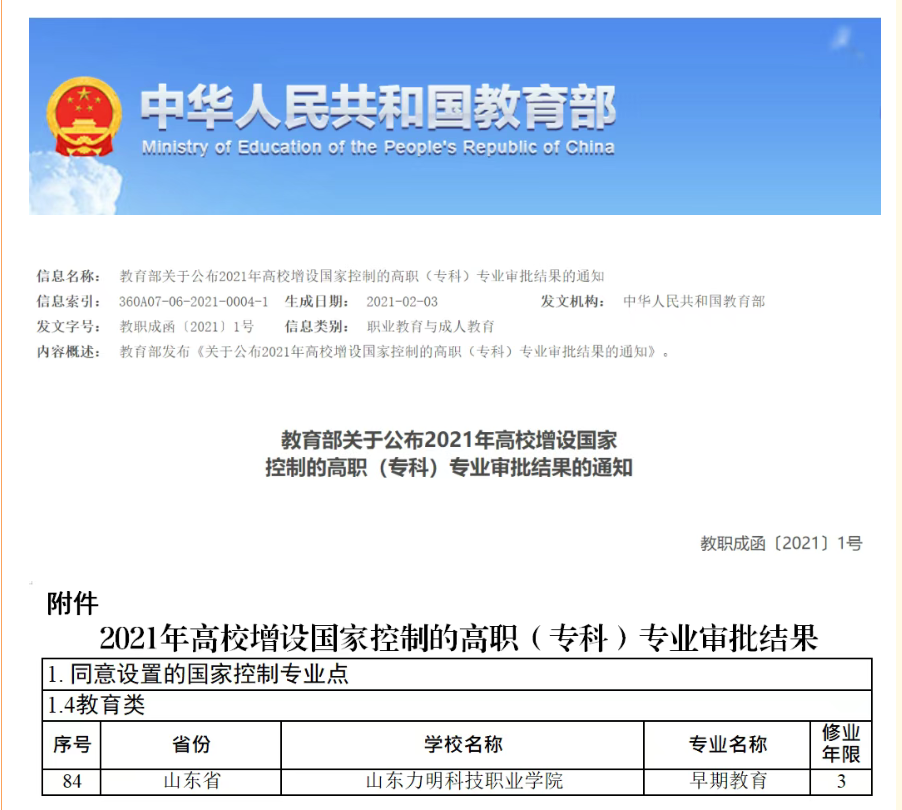Click the 修业年限 column header

click(x=840, y=744)
